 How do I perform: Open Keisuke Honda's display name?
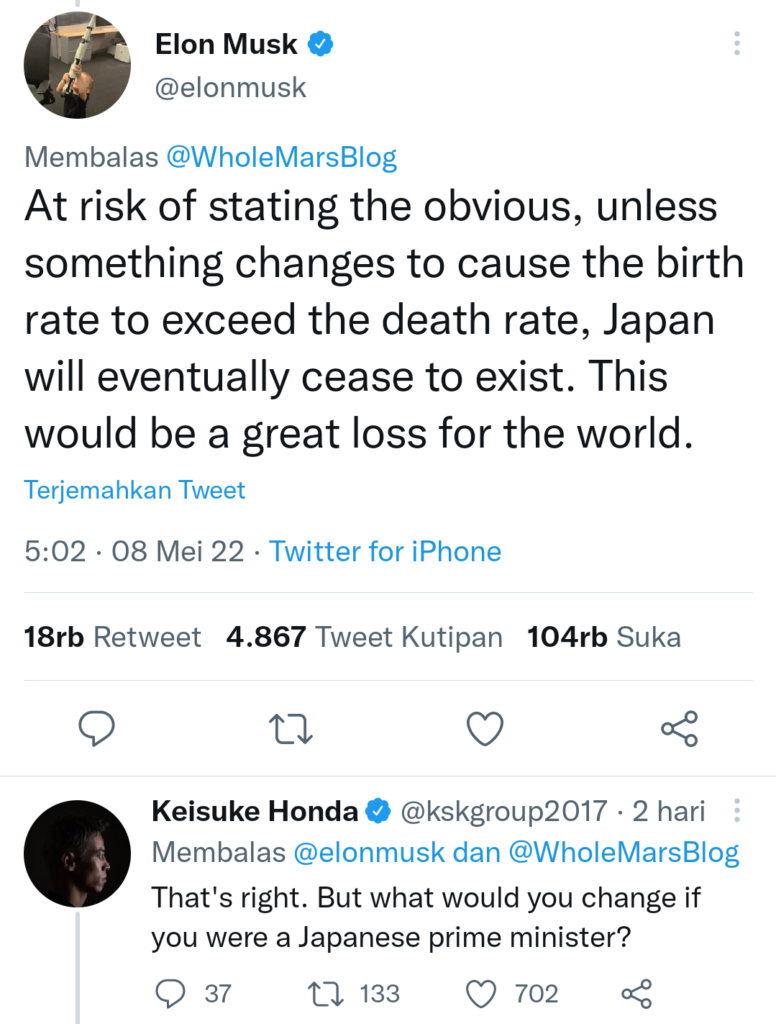click(254, 811)
